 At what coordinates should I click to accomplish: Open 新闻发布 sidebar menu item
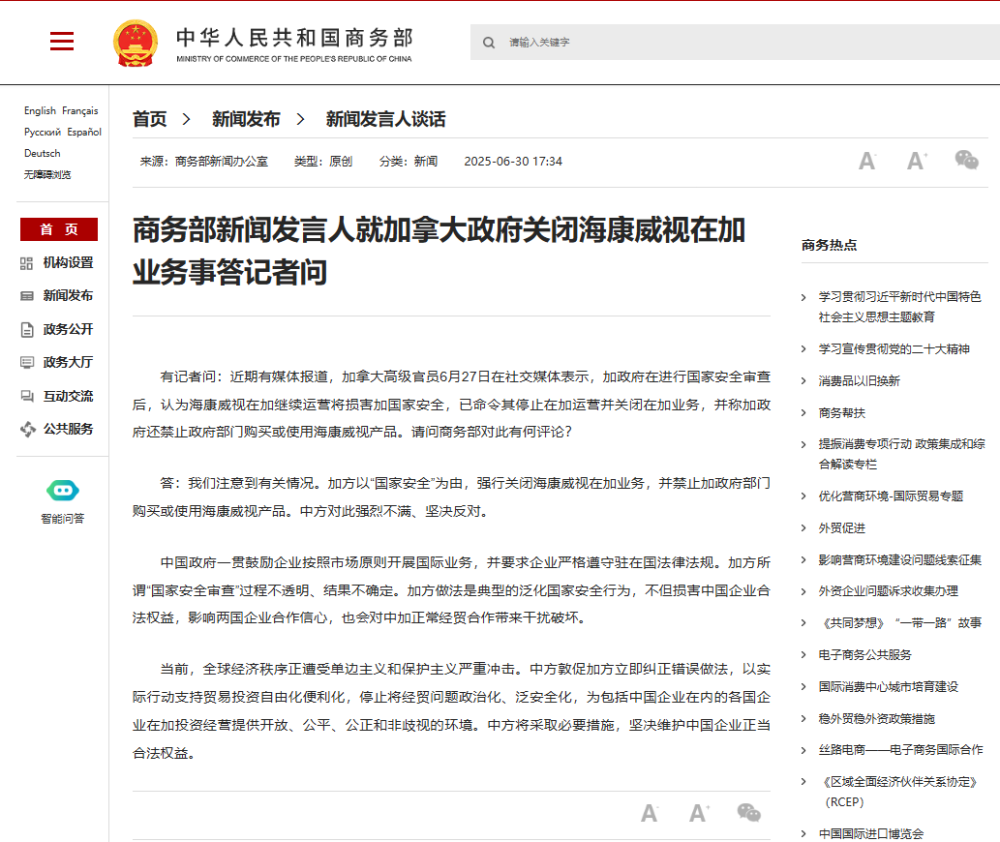(x=67, y=296)
